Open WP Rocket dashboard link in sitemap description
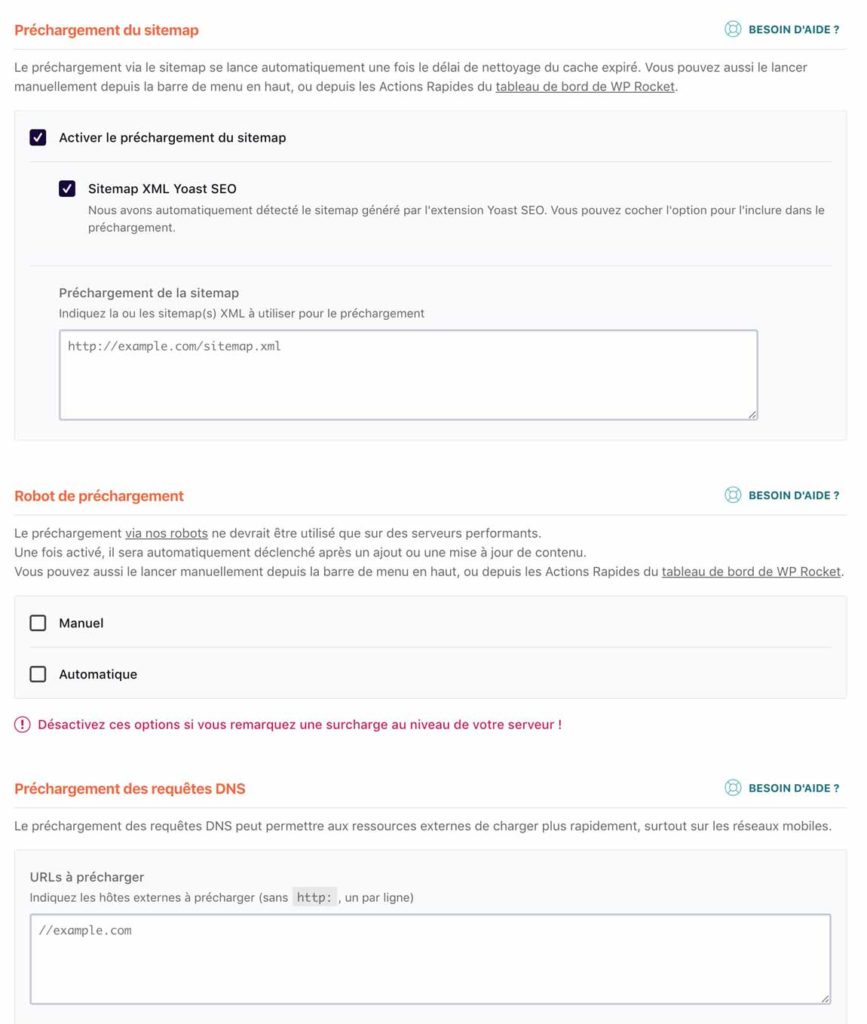 (x=586, y=86)
